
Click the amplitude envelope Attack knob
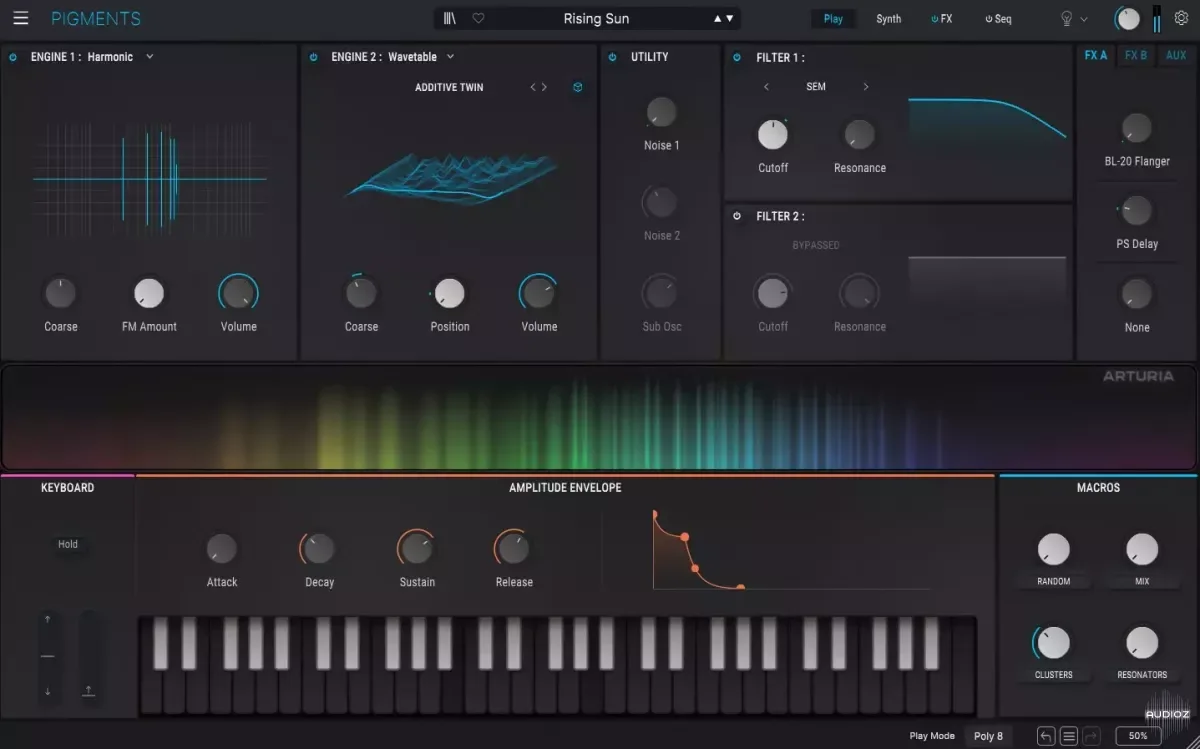pos(221,548)
